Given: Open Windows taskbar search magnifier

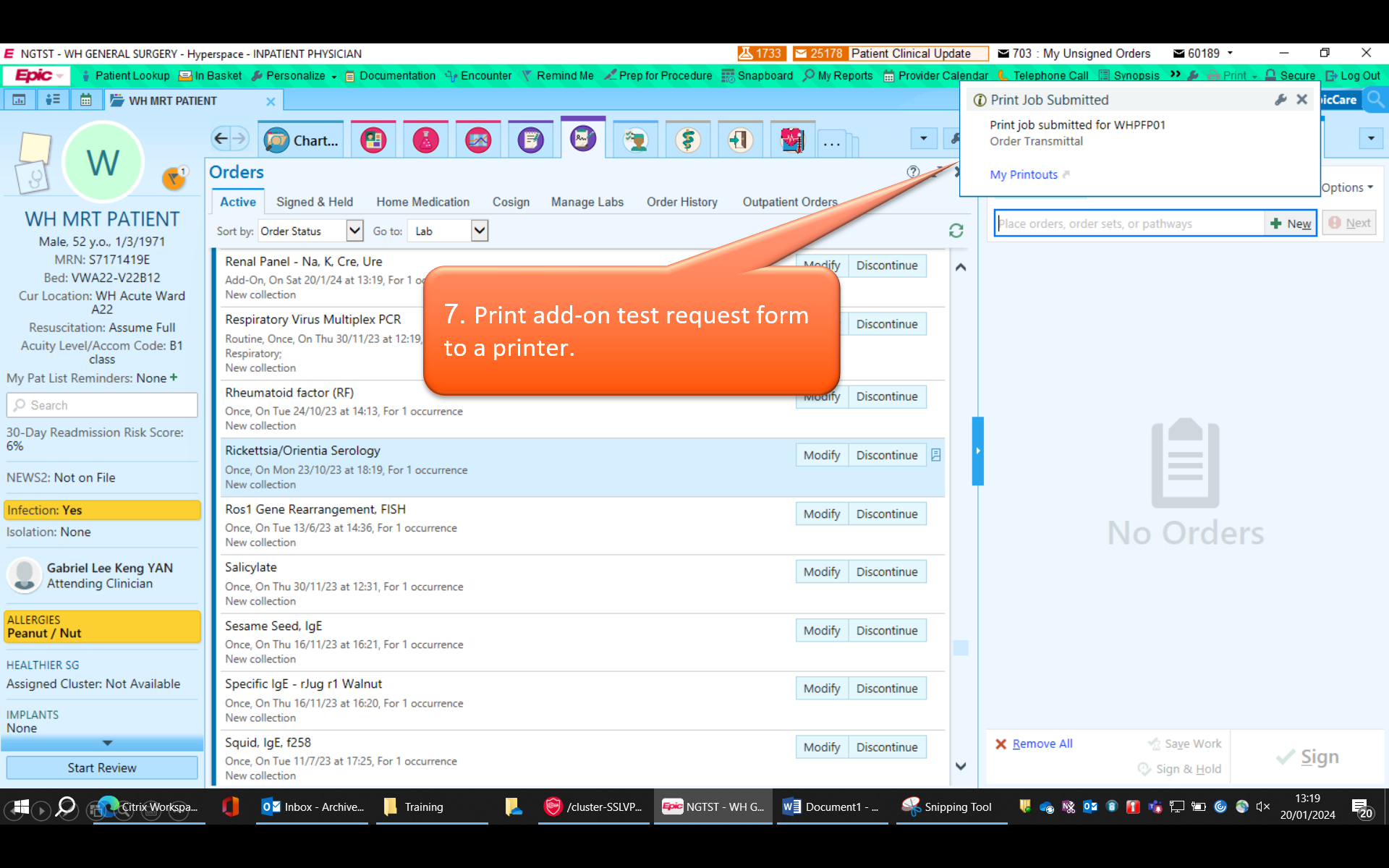Looking at the screenshot, I should click(x=66, y=807).
